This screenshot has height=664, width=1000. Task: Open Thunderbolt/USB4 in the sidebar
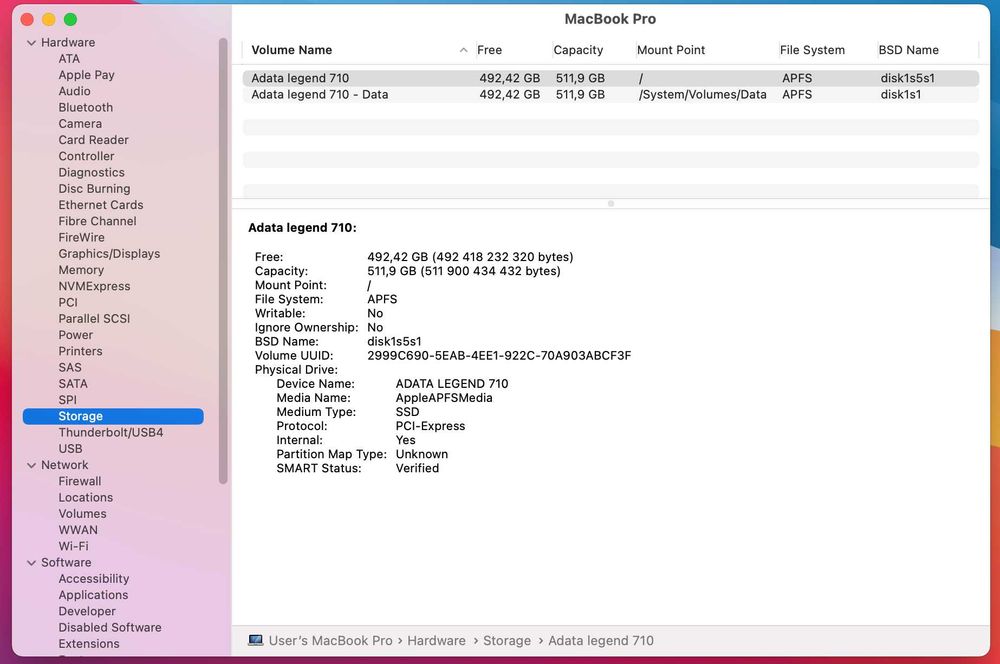click(110, 432)
